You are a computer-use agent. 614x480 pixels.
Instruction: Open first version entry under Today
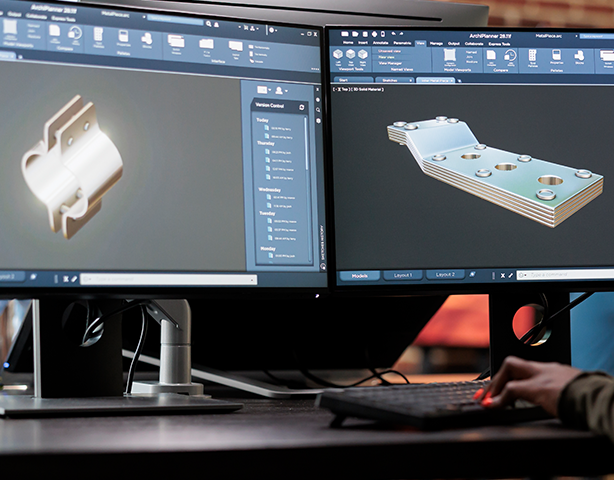[x=278, y=128]
